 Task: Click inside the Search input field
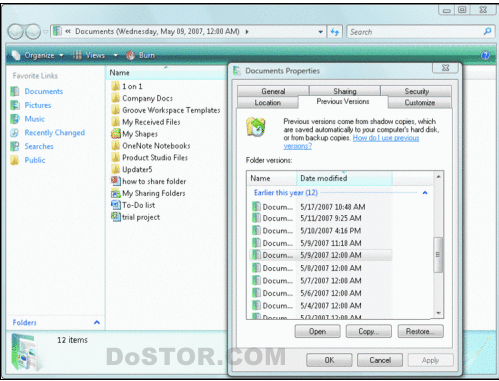point(414,32)
